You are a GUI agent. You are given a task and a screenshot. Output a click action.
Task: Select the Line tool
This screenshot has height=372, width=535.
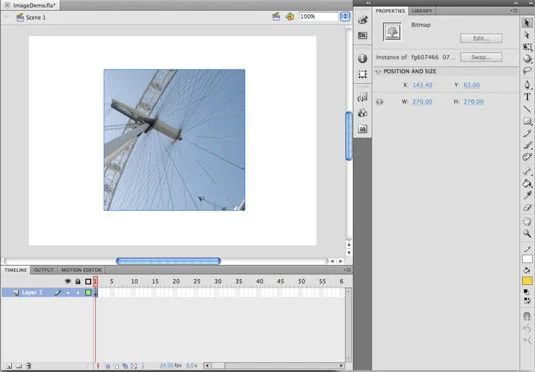tap(527, 109)
